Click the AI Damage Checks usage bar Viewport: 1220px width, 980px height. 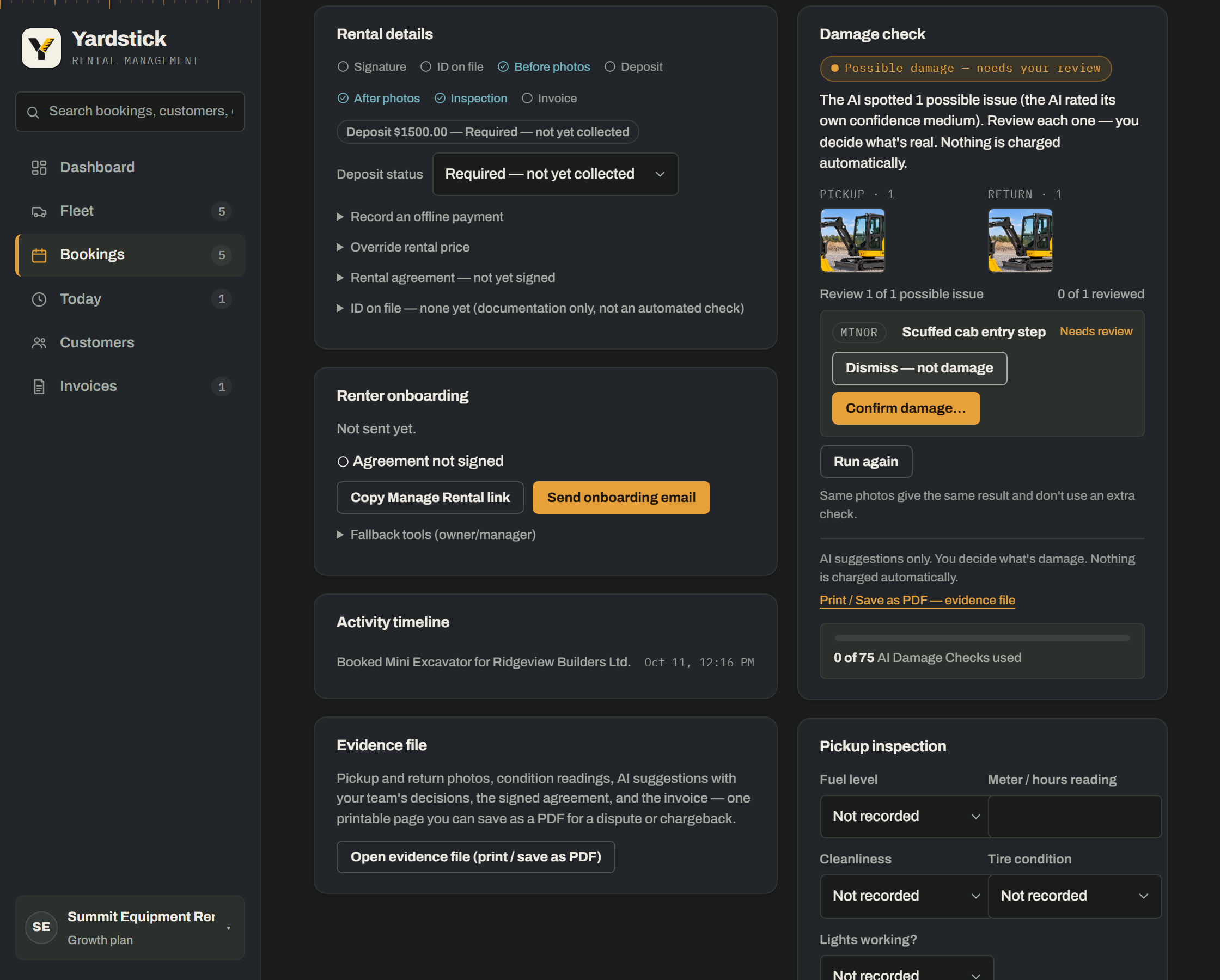tap(983, 638)
